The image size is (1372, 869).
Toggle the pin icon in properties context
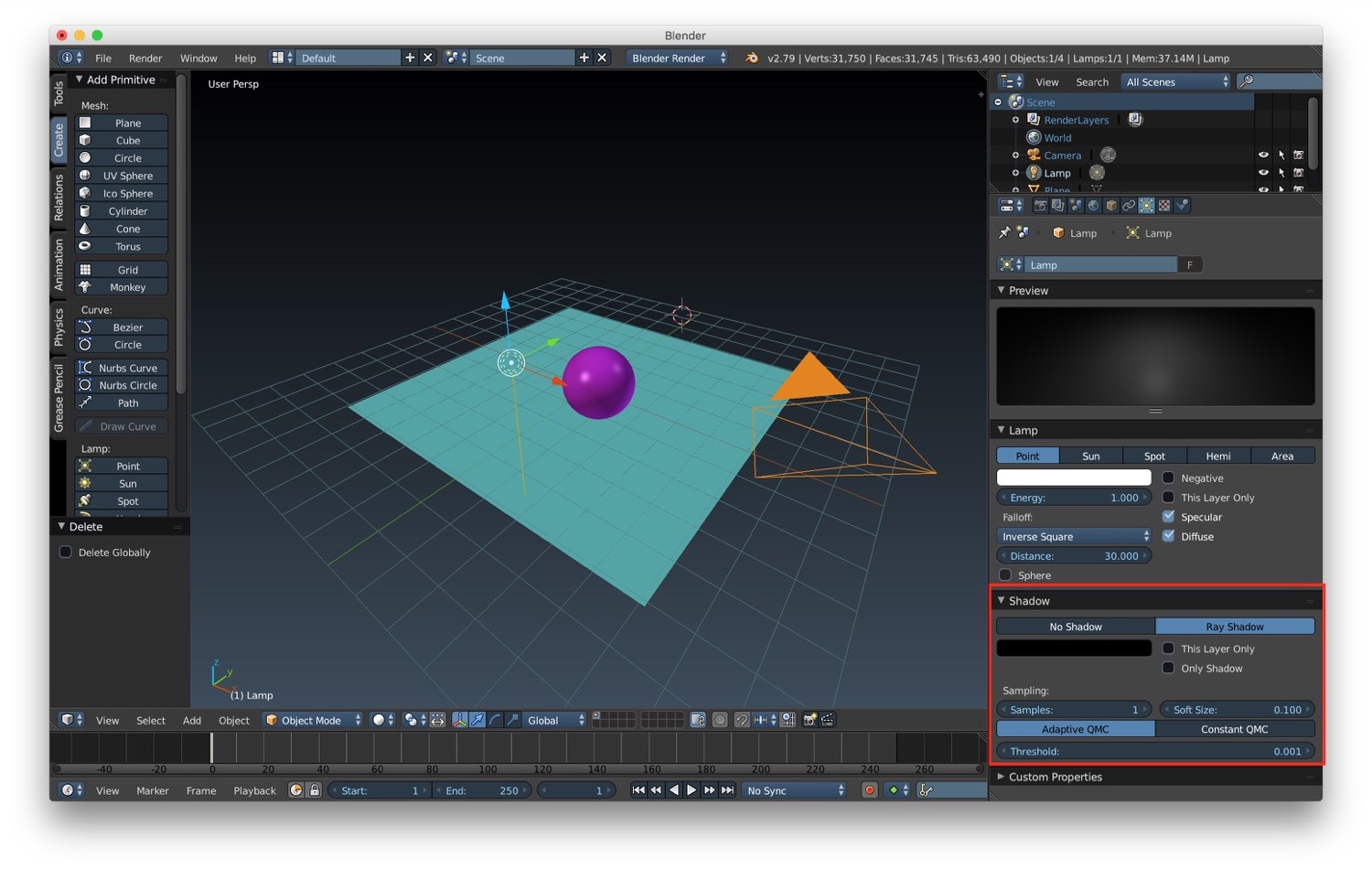tap(1004, 232)
